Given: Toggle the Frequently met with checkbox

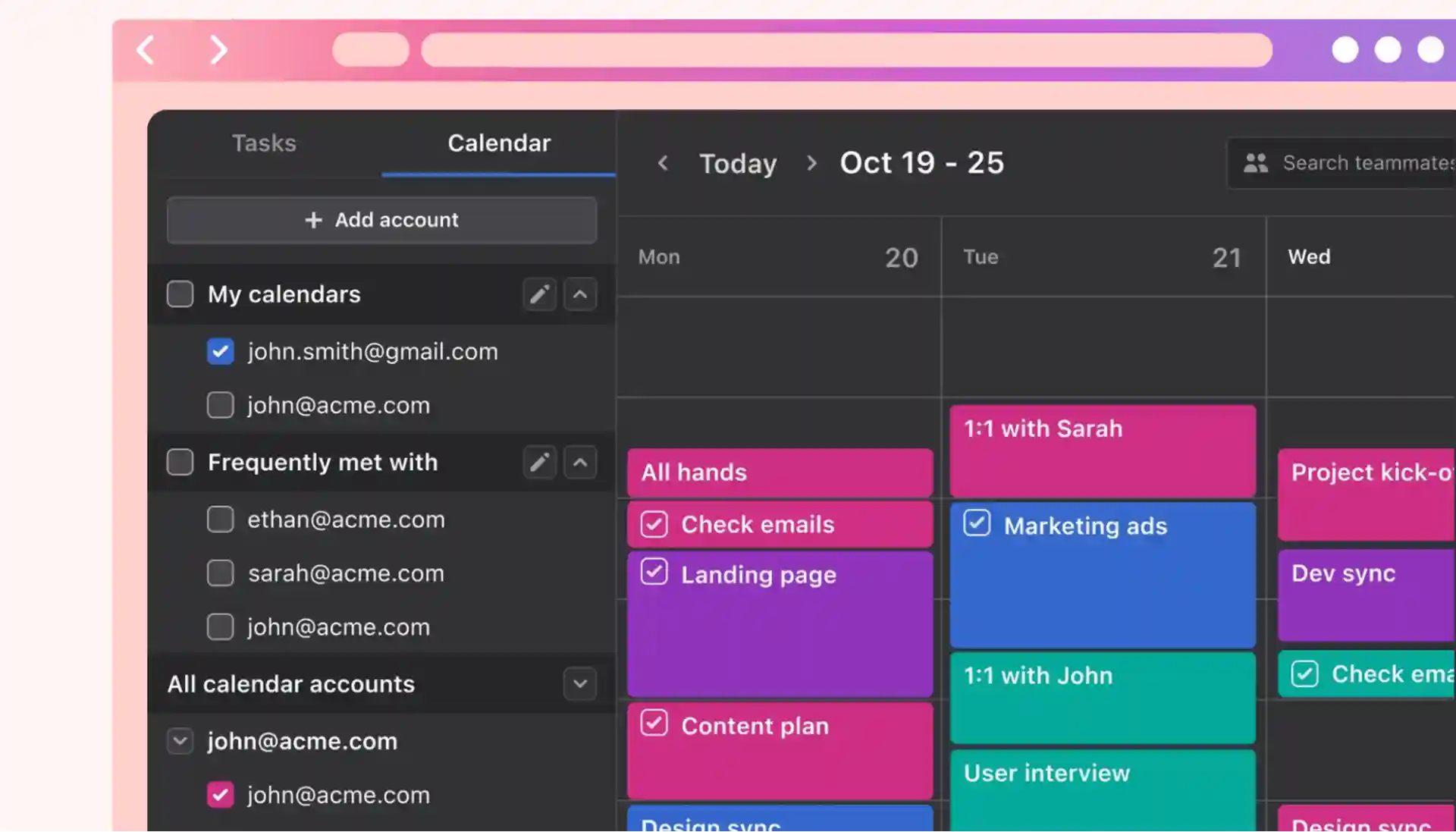Looking at the screenshot, I should coord(180,462).
